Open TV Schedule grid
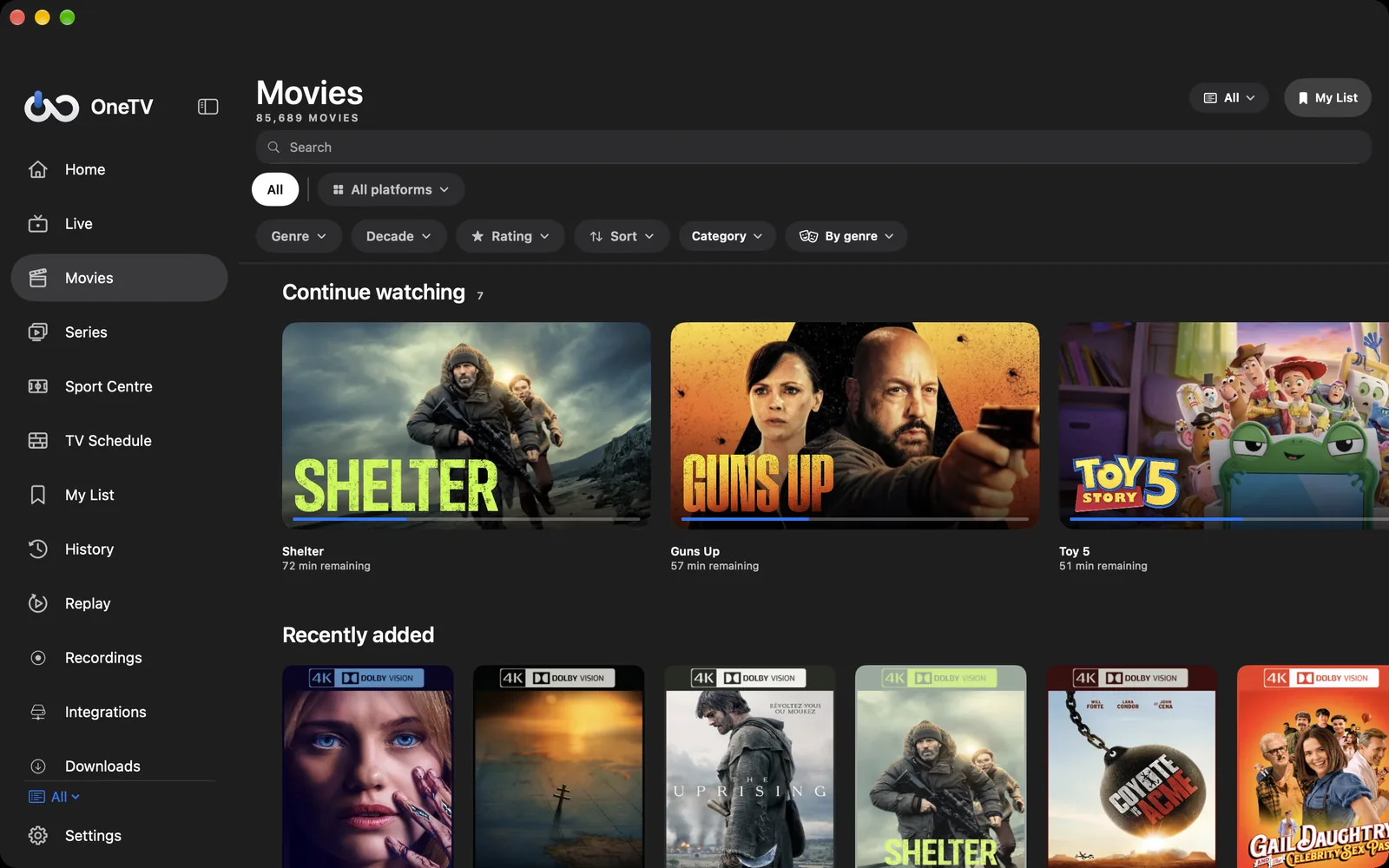Screen dimensions: 1389x868 click(119, 441)
